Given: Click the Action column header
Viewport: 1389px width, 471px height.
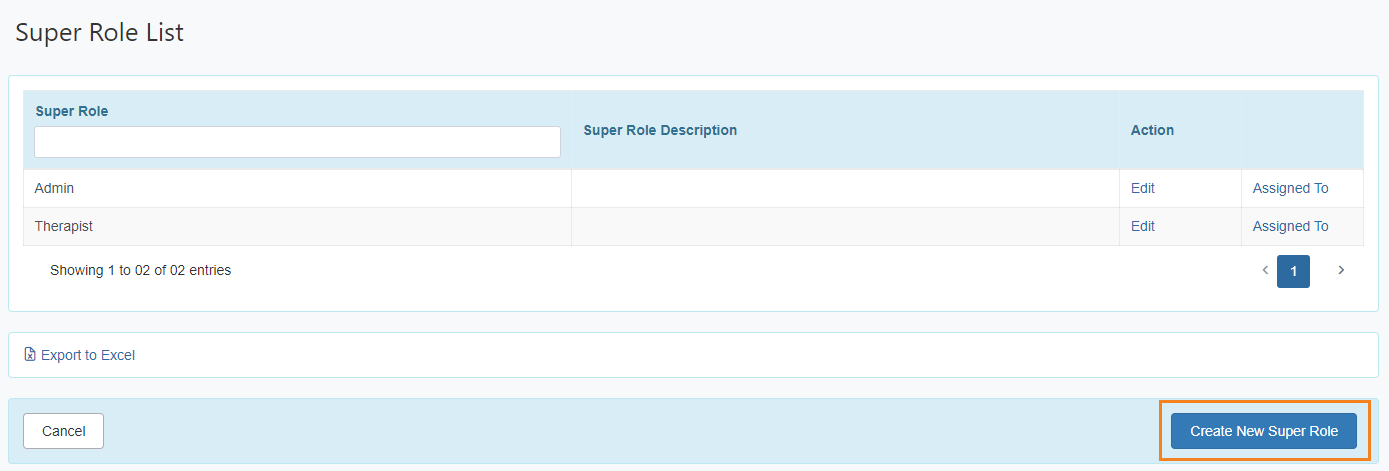Looking at the screenshot, I should point(1152,130).
